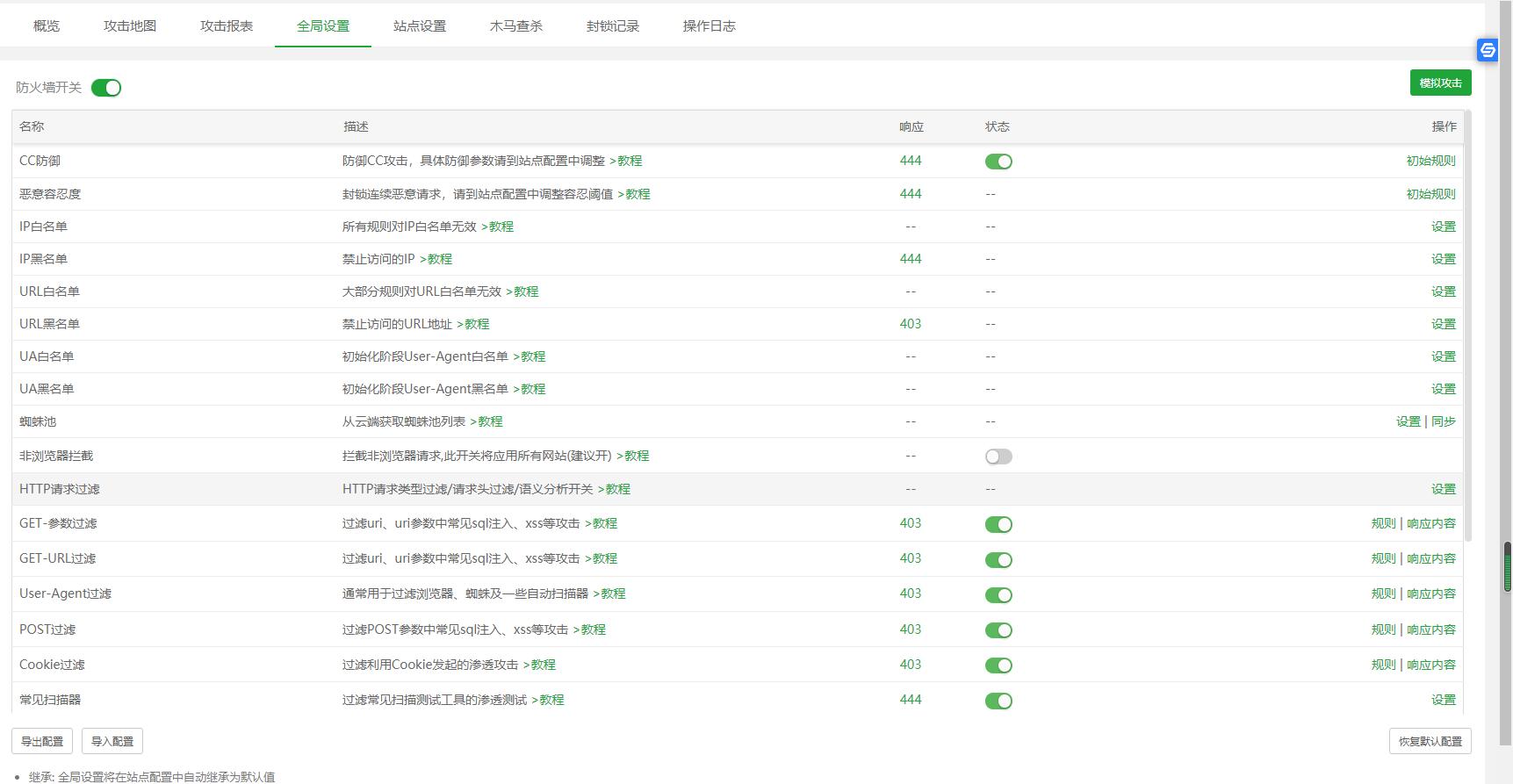Switch to the 攻击地图 tab
This screenshot has width=1513, height=784.
pyautogui.click(x=130, y=26)
